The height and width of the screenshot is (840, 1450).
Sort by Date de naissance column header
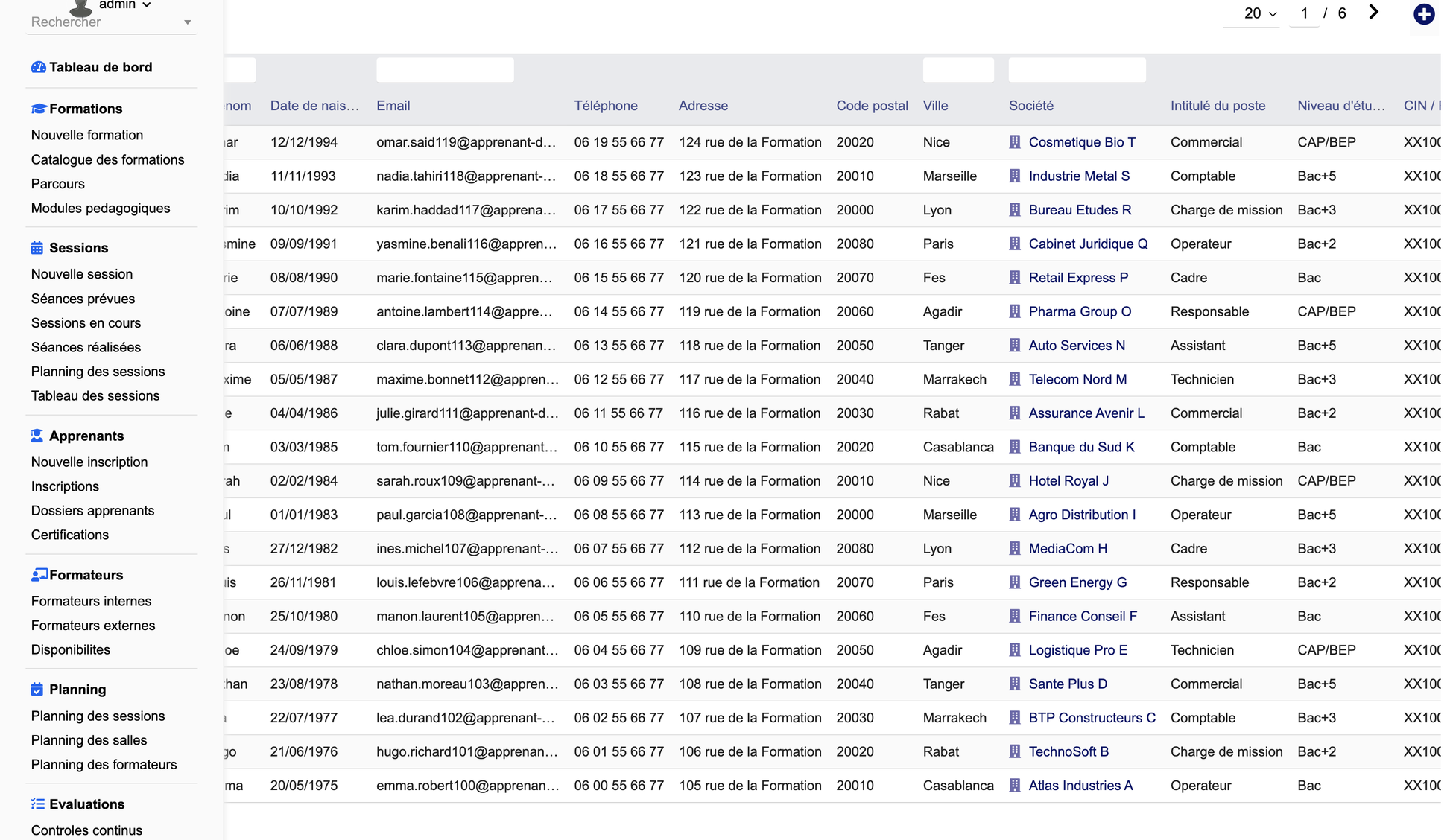314,106
